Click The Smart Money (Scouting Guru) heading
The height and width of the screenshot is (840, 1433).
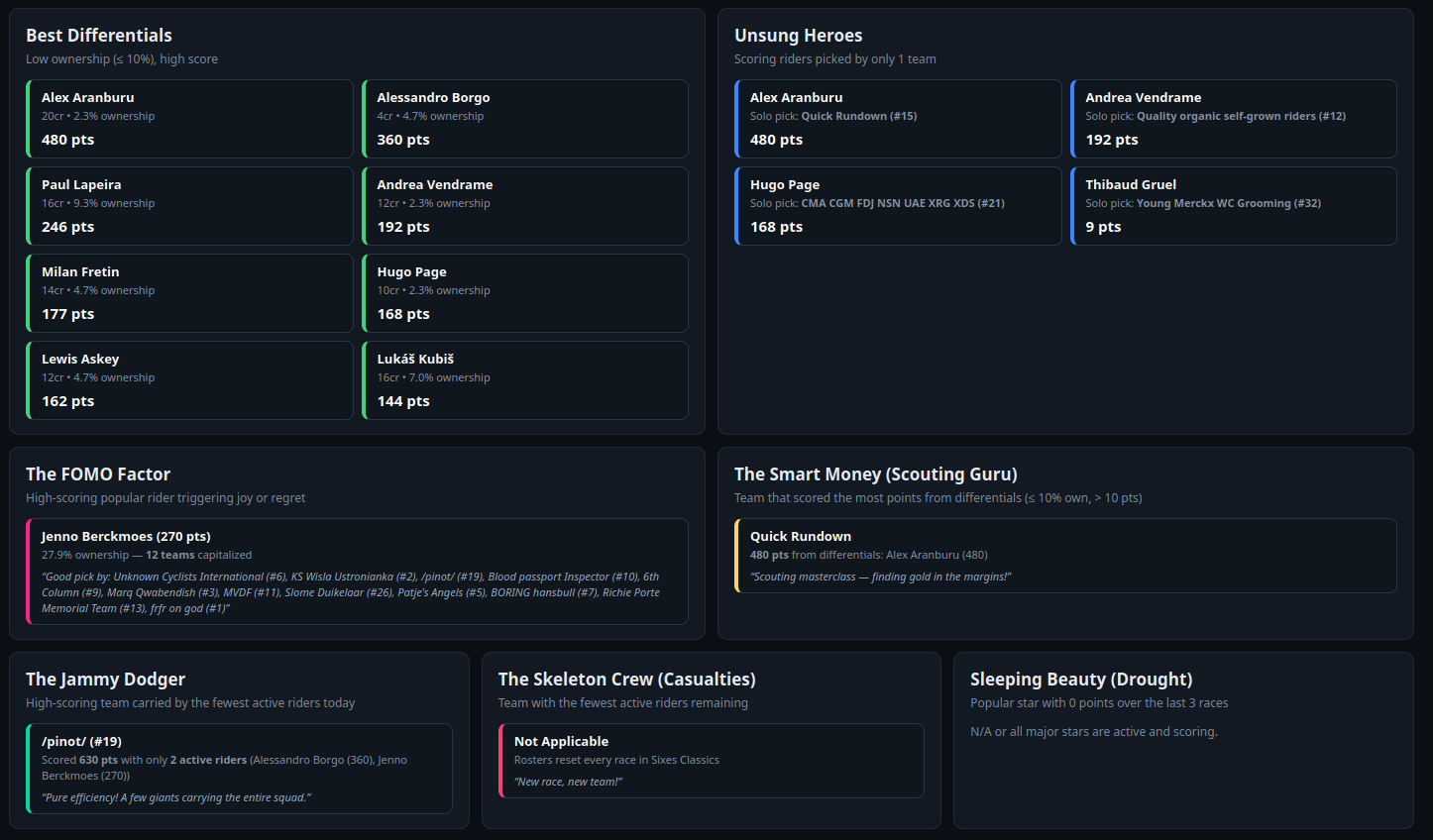[876, 474]
